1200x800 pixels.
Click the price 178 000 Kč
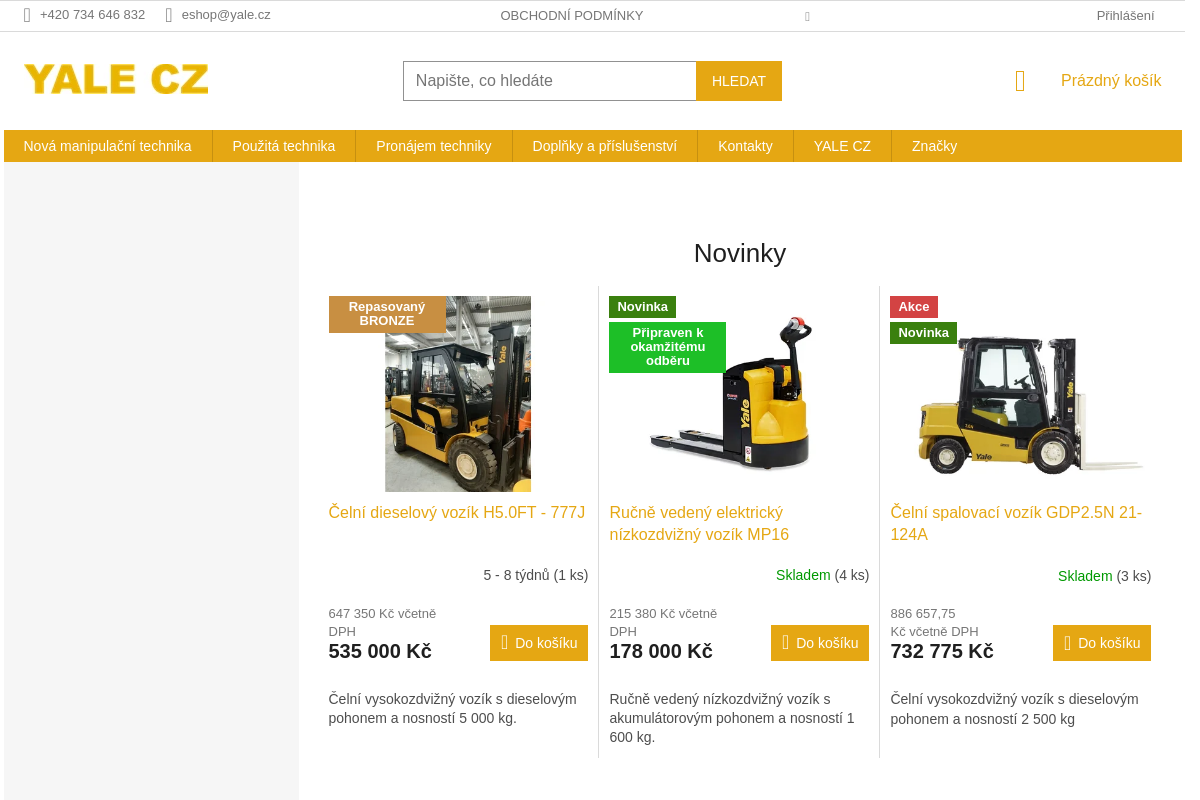click(661, 651)
